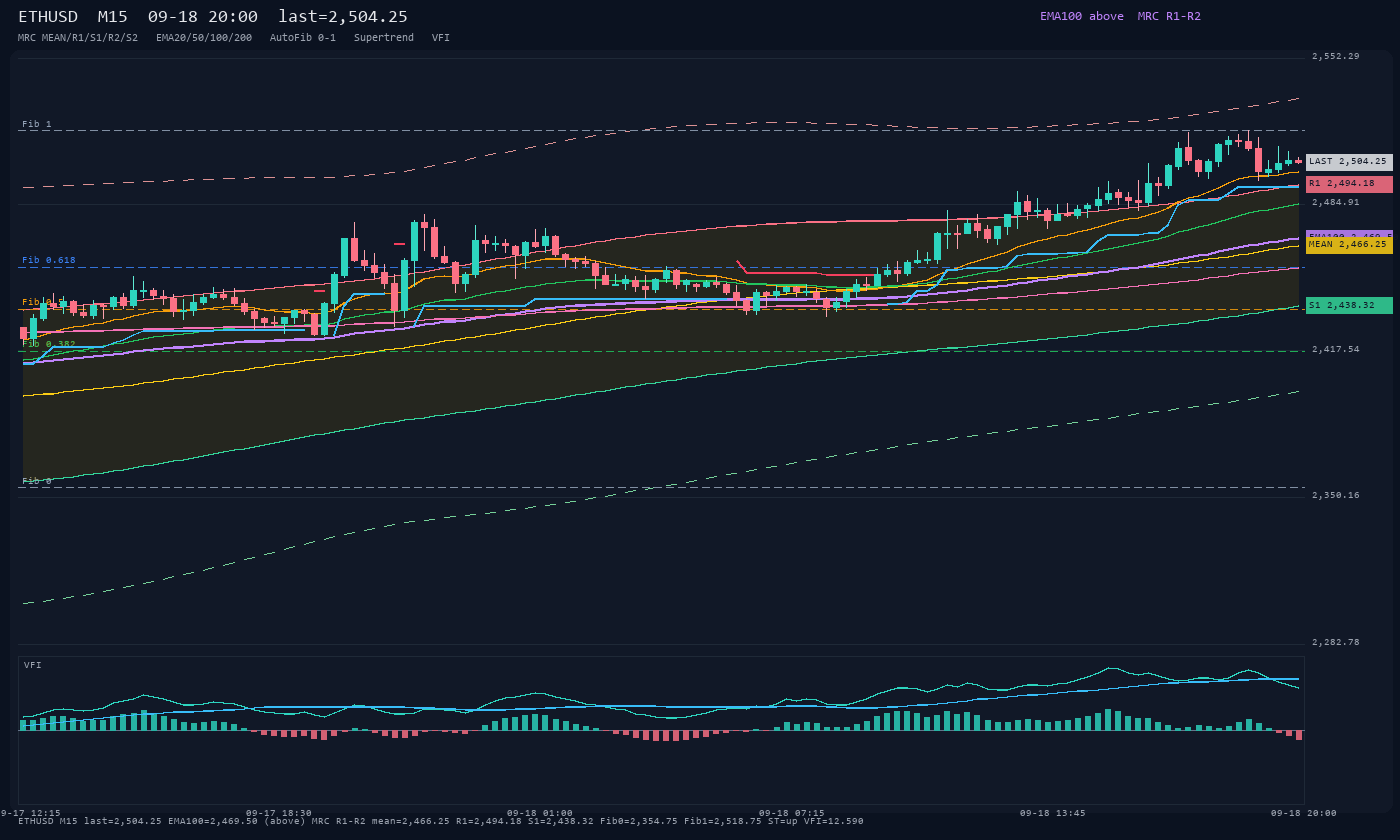Image resolution: width=1400 pixels, height=840 pixels.
Task: Click the 2,417.54 price axis label
Action: (x=1336, y=349)
